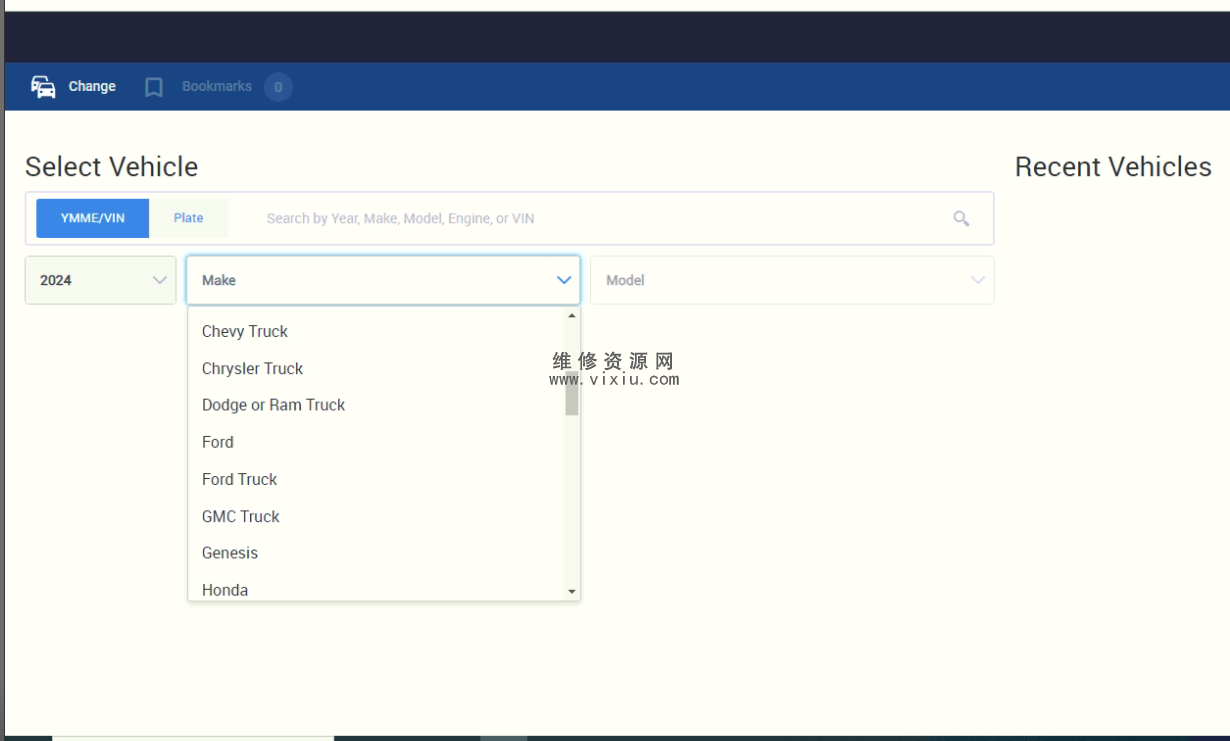Open the Model dropdown
Image resolution: width=1230 pixels, height=741 pixels.
[x=792, y=280]
